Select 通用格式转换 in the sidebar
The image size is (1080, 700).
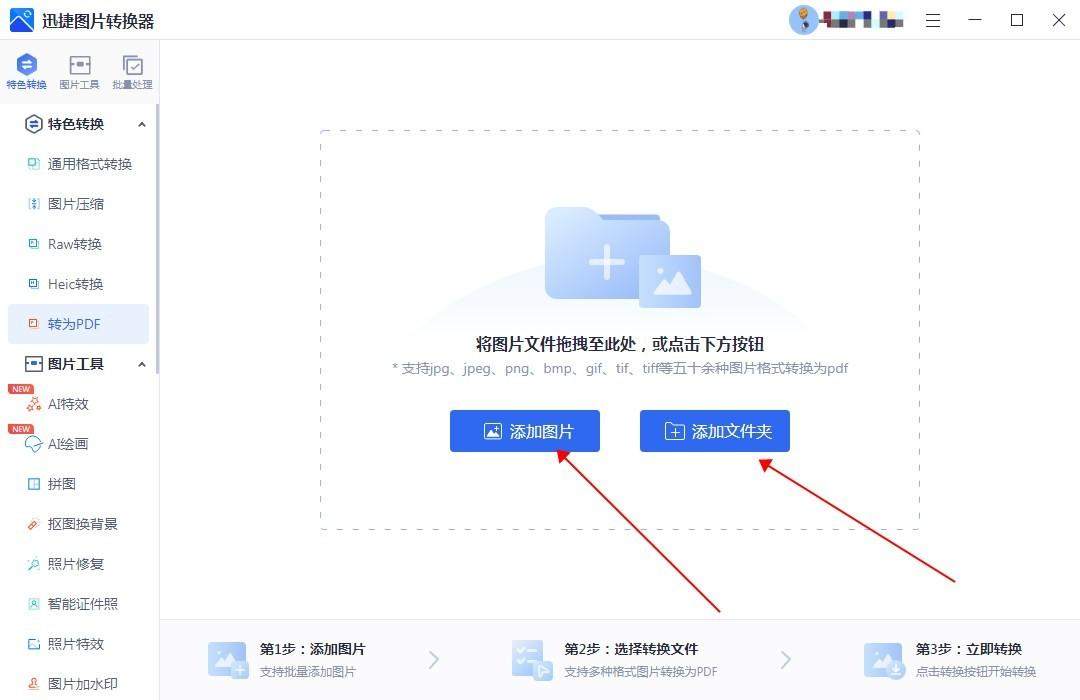pos(79,164)
